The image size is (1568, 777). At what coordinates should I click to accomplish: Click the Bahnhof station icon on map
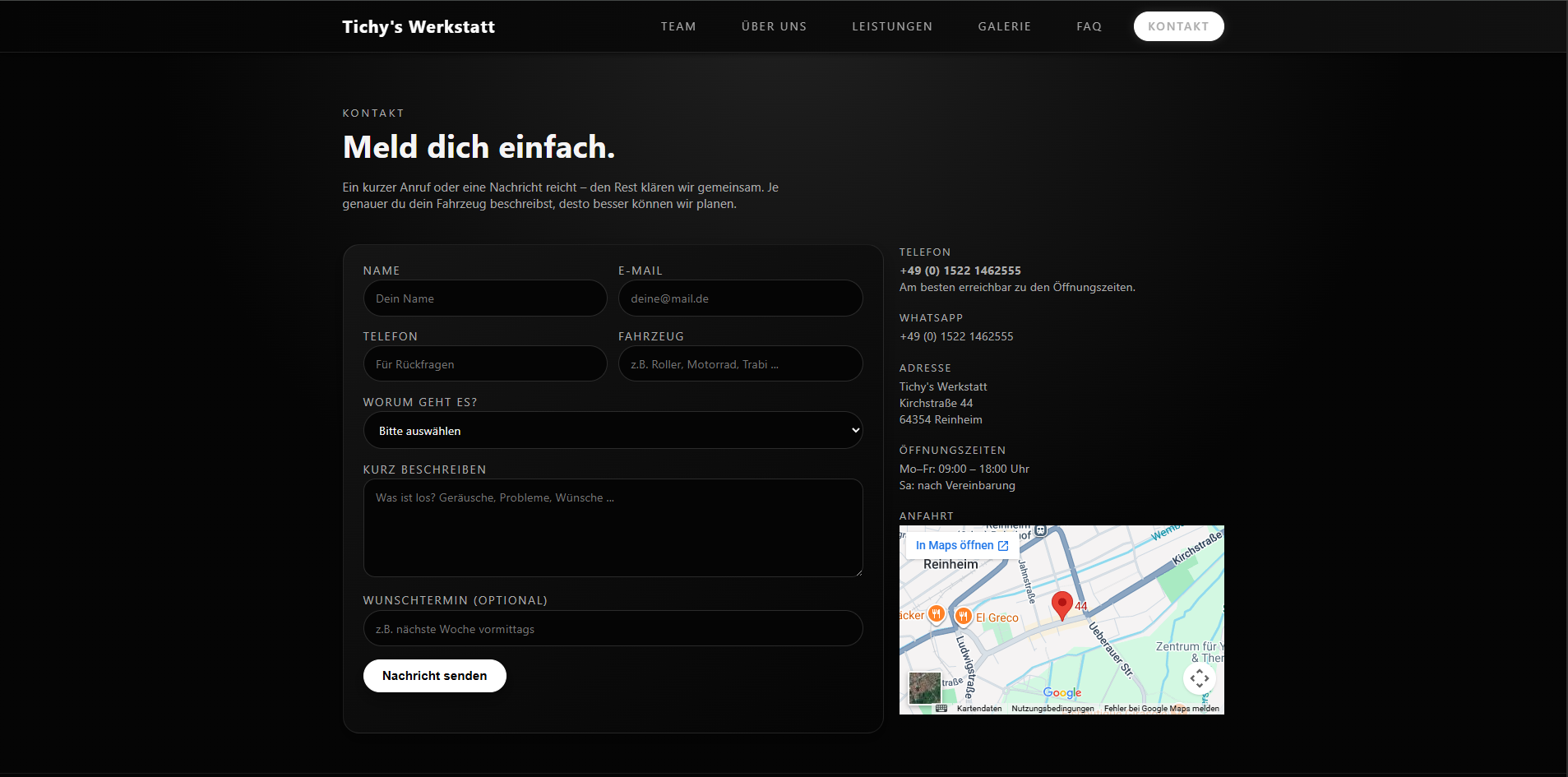coord(1040,531)
